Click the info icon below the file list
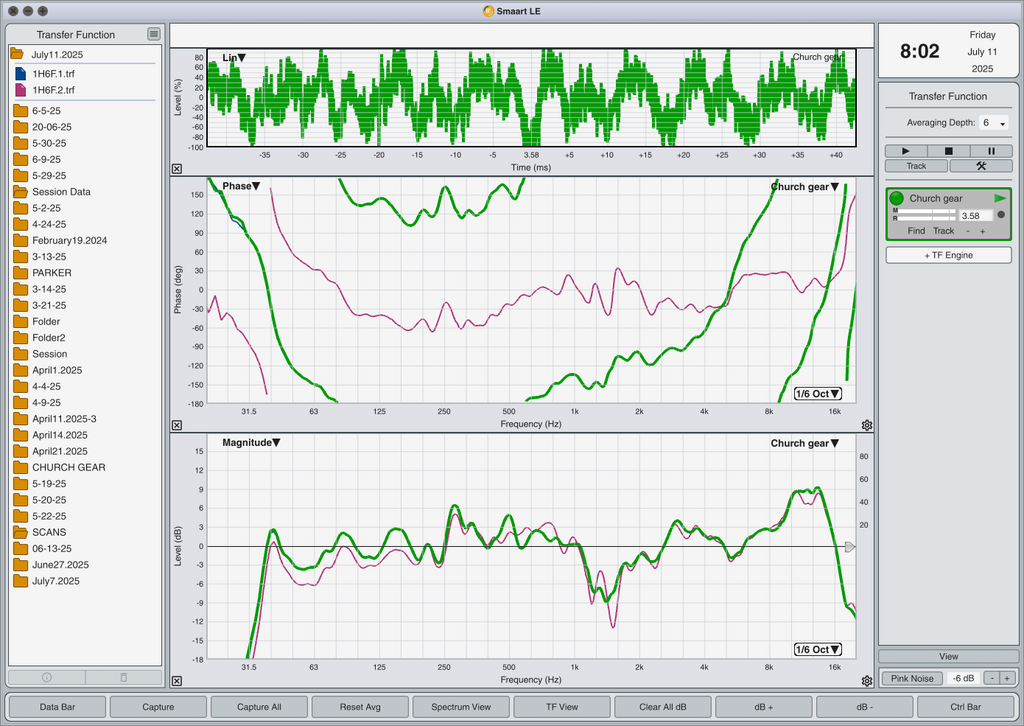Image resolution: width=1024 pixels, height=726 pixels. 46,677
